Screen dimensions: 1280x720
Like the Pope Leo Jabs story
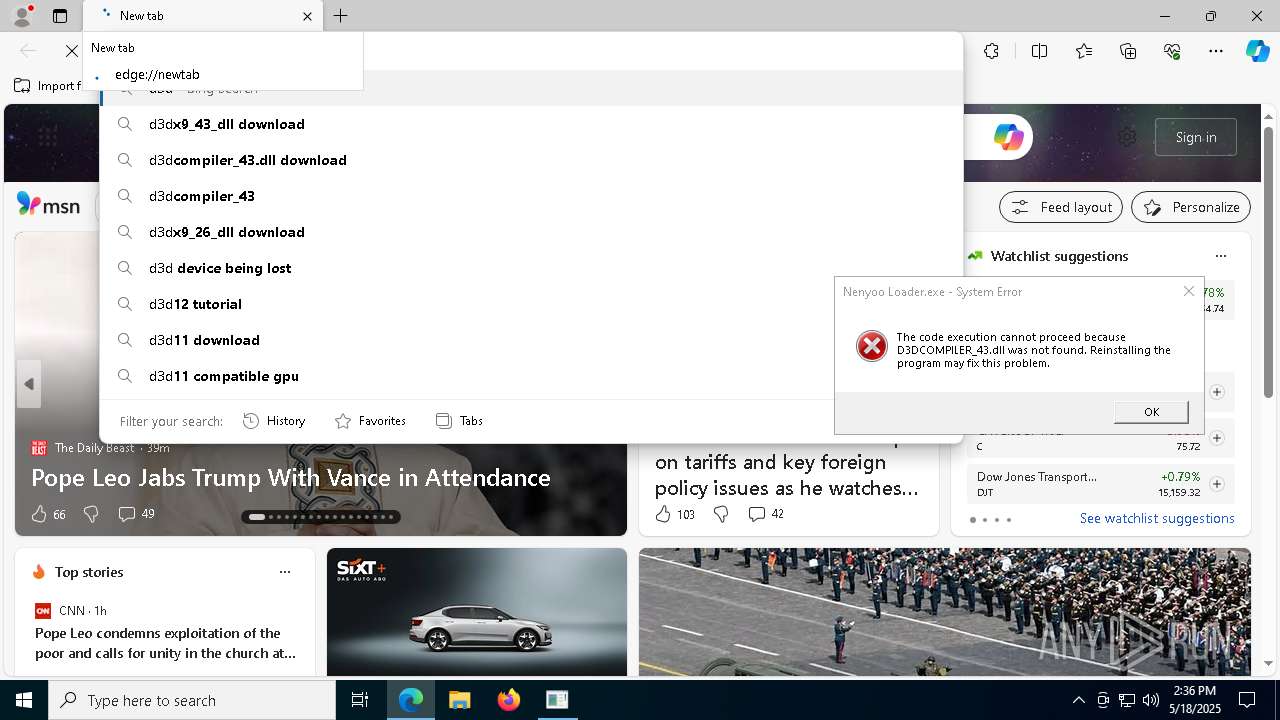click(48, 514)
